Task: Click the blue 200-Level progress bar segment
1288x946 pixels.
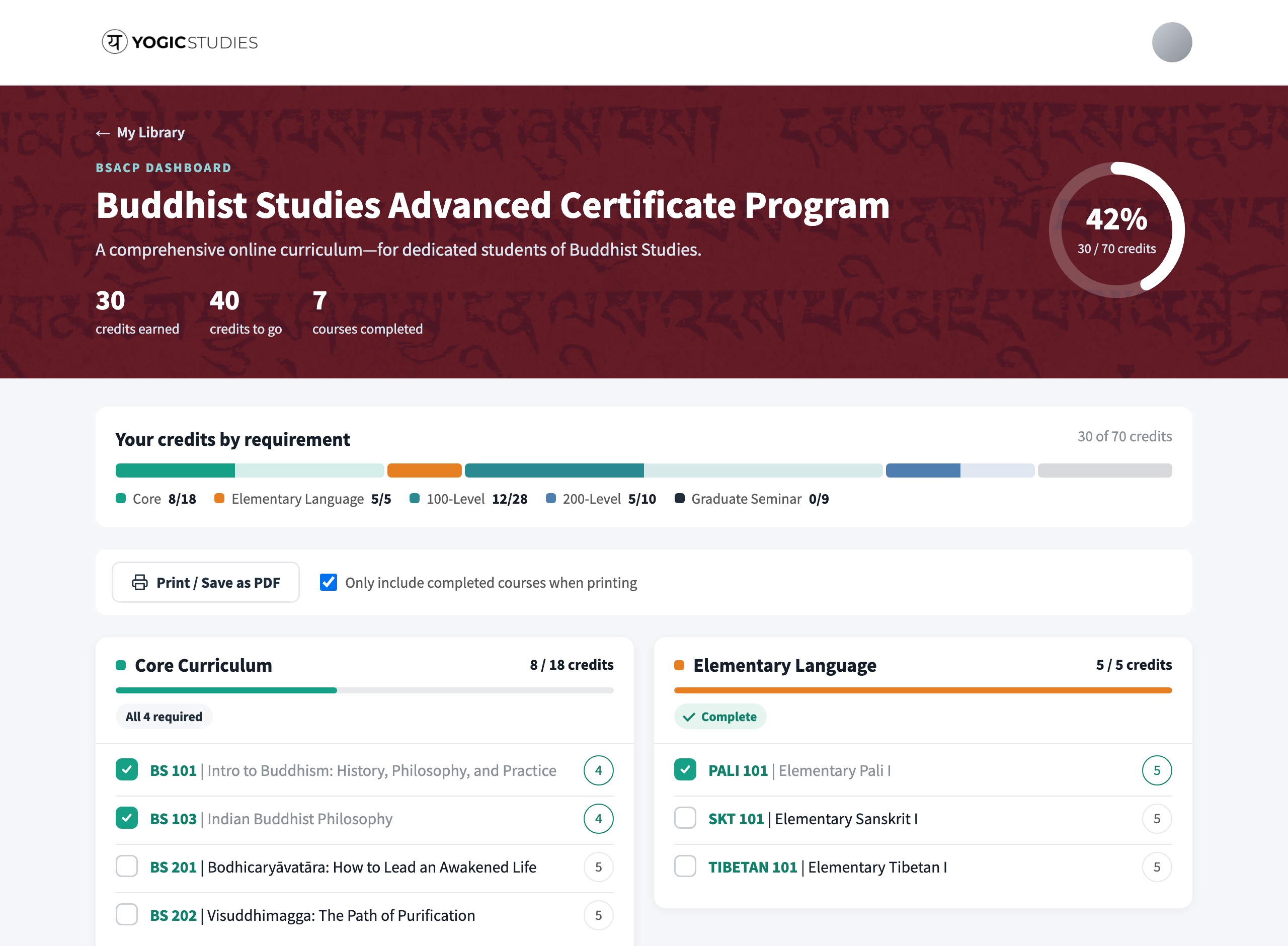Action: [923, 470]
